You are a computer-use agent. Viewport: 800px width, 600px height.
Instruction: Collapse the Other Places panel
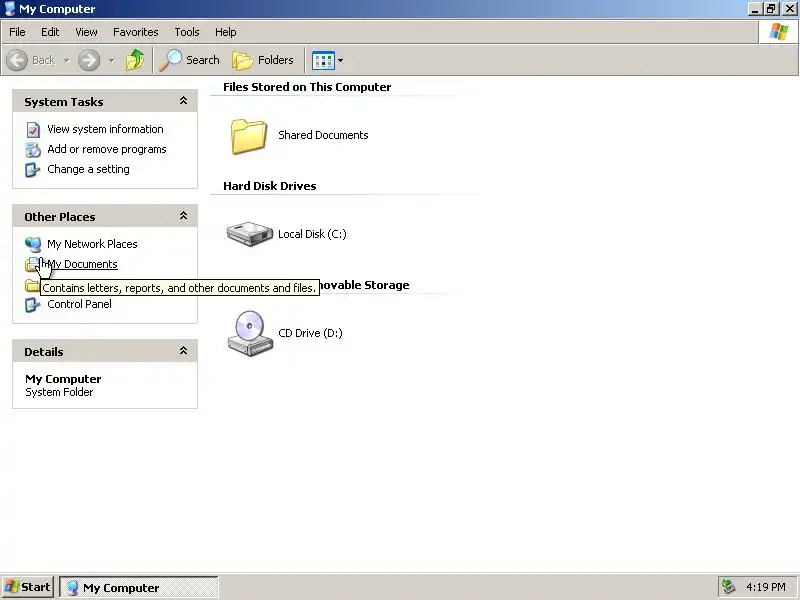pos(183,216)
